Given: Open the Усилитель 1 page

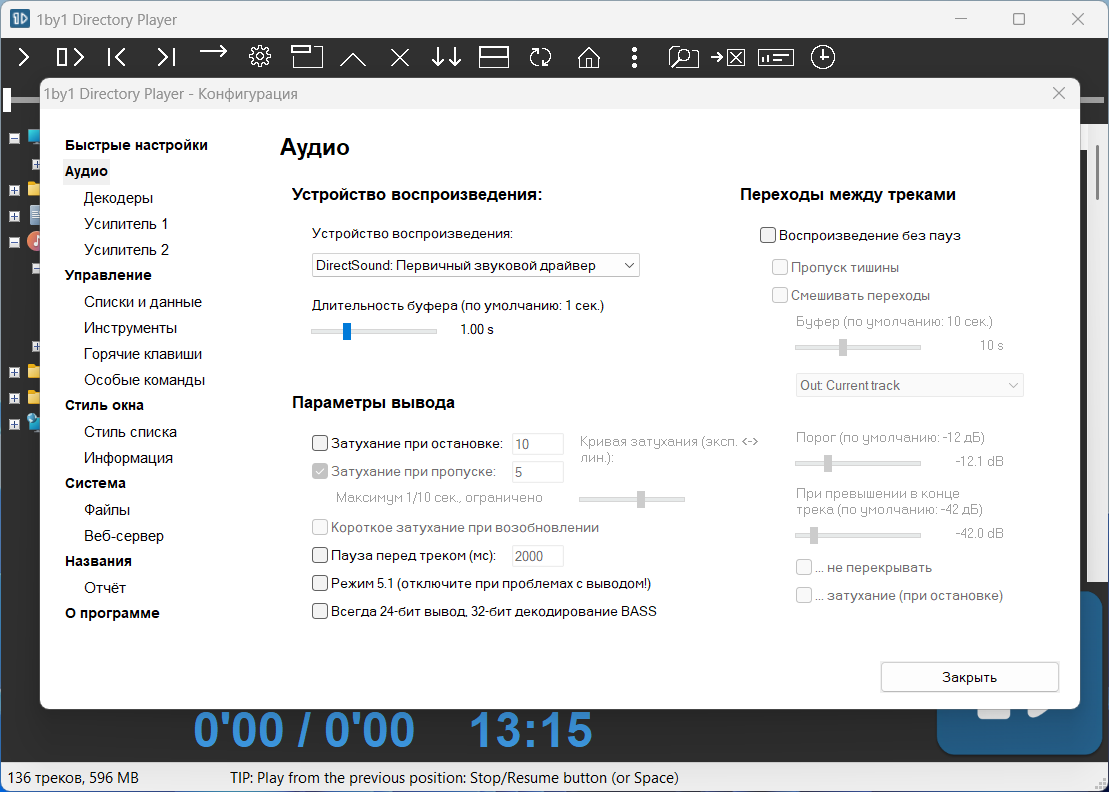Looking at the screenshot, I should (126, 224).
